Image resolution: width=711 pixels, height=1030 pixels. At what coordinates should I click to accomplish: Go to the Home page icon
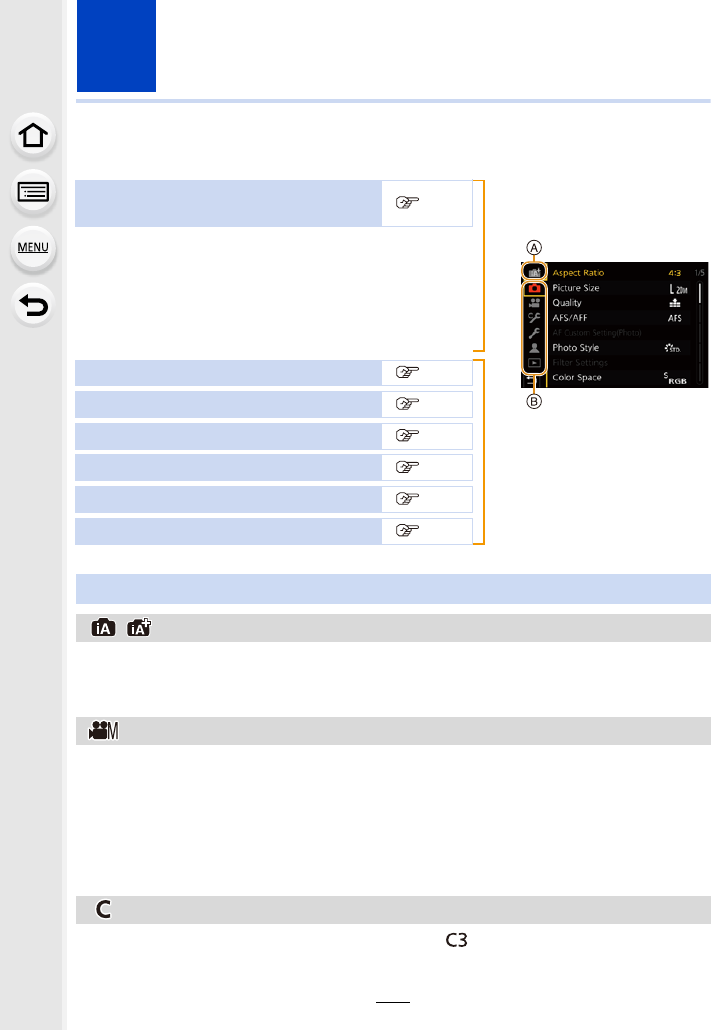pyautogui.click(x=33, y=136)
